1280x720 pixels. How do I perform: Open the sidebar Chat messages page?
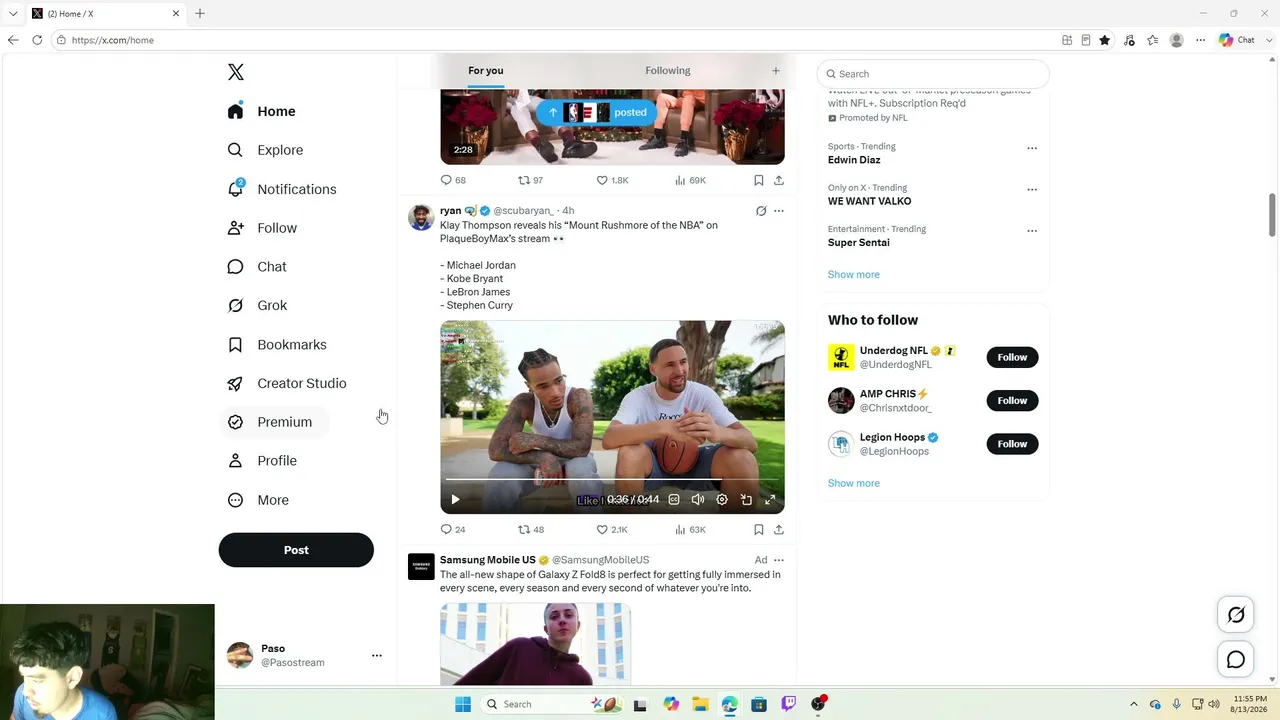[257, 267]
